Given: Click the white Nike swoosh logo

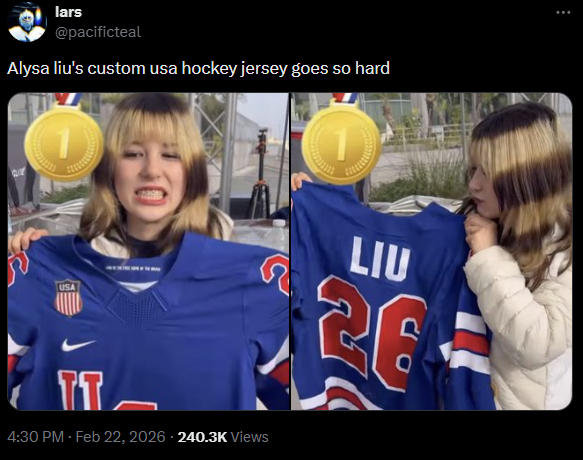Looking at the screenshot, I should [x=78, y=345].
